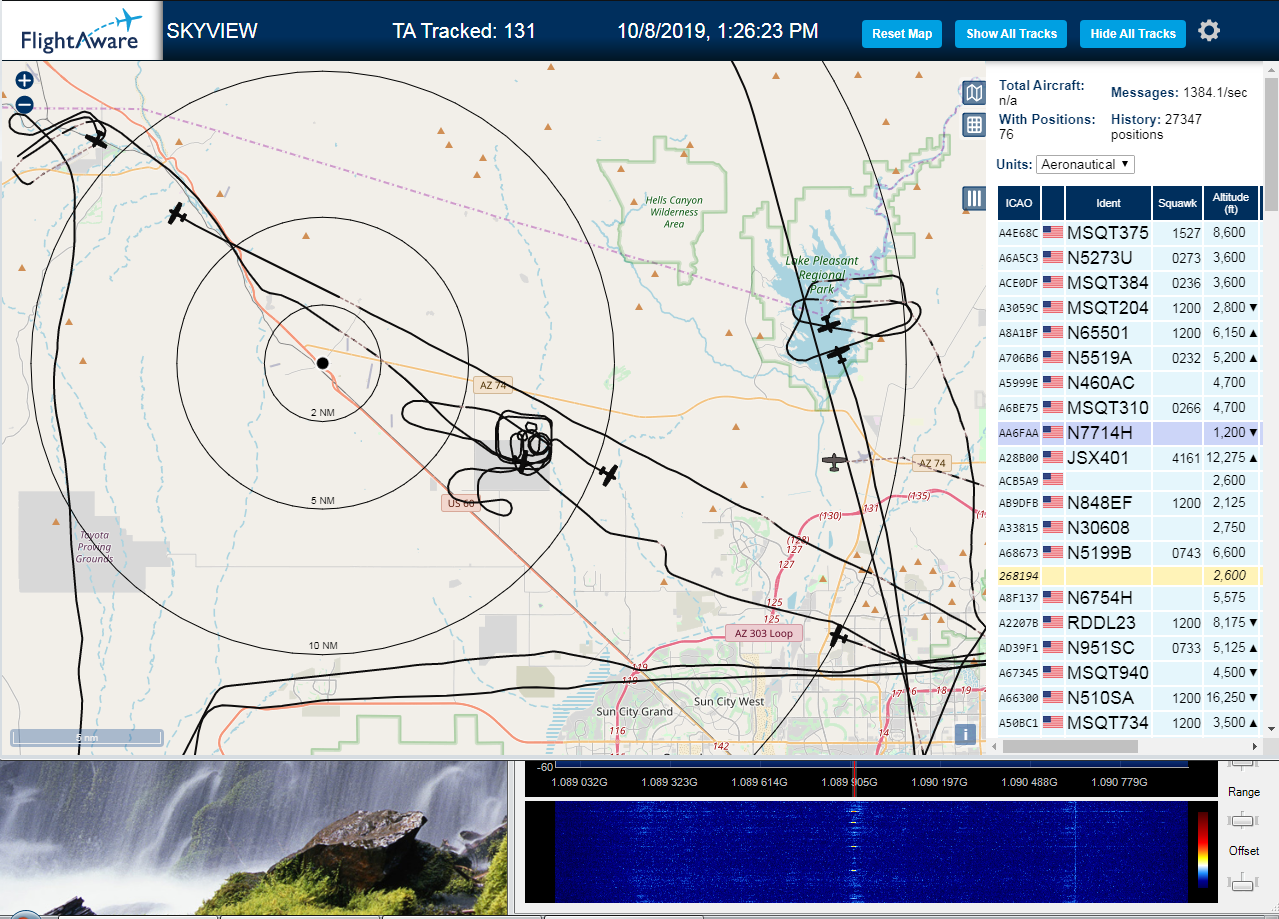Click US flag in MSQT375 row
Image resolution: width=1279 pixels, height=919 pixels.
pos(1053,232)
